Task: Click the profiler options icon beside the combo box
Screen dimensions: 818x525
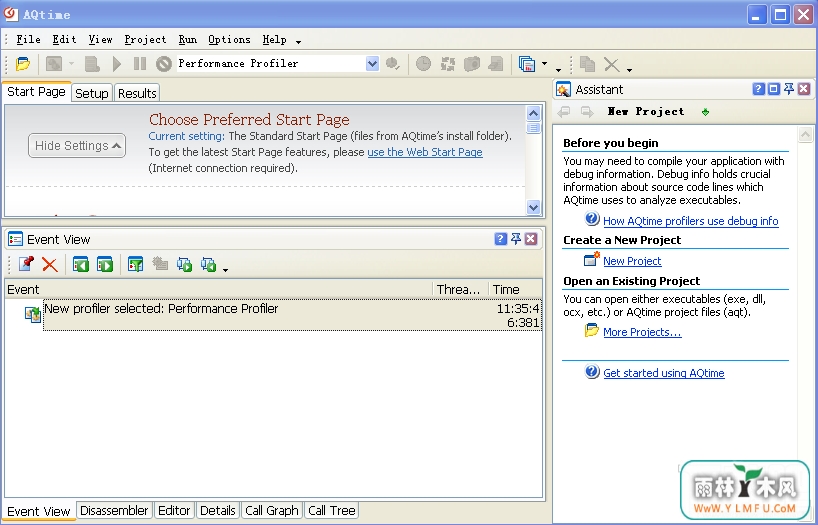Action: point(392,64)
